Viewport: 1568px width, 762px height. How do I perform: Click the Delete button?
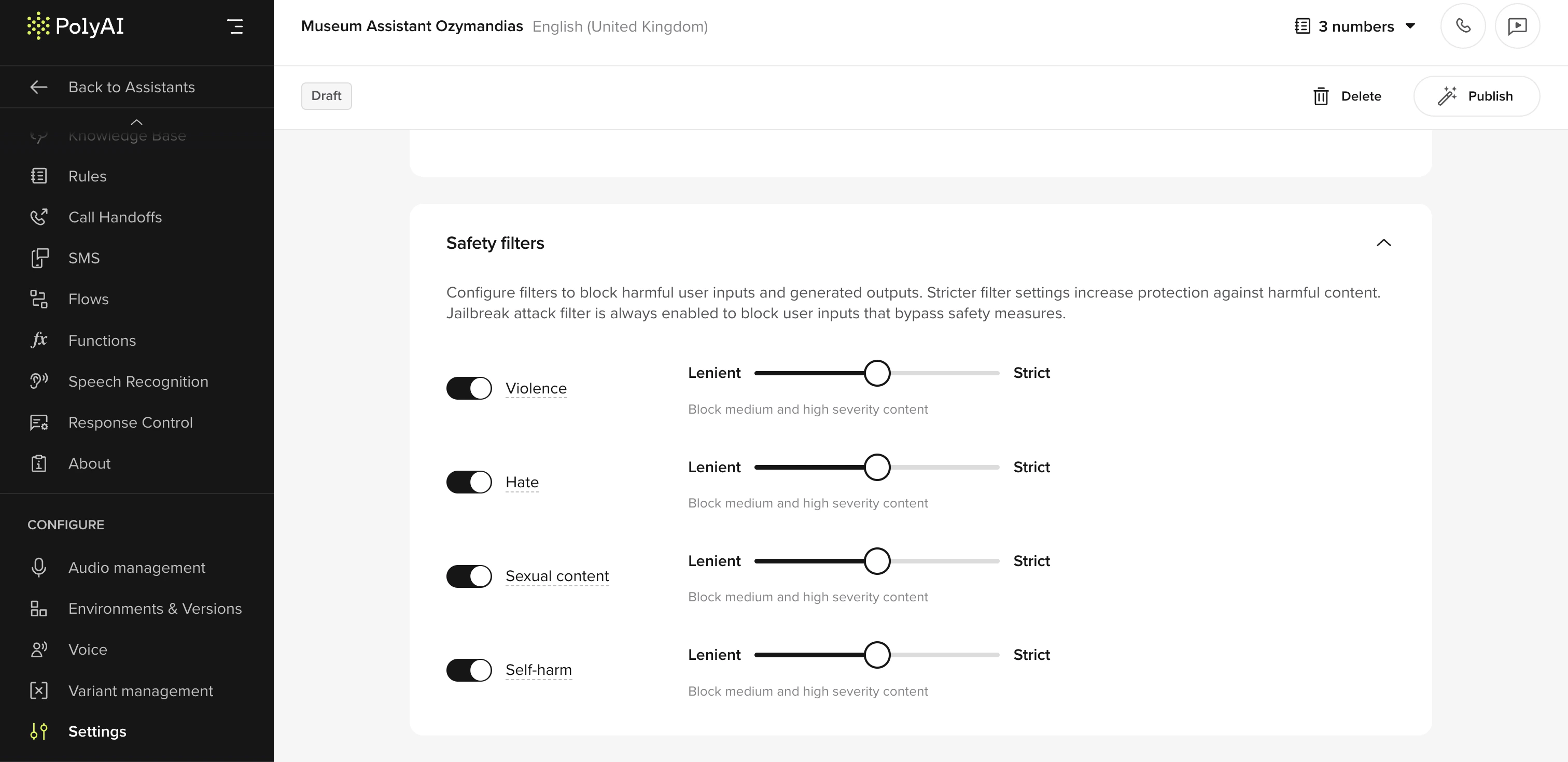click(x=1347, y=96)
